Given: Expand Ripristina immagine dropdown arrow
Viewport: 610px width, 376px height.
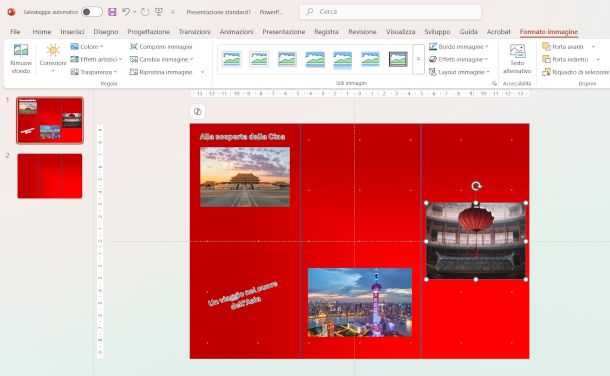Looking at the screenshot, I should [x=202, y=72].
